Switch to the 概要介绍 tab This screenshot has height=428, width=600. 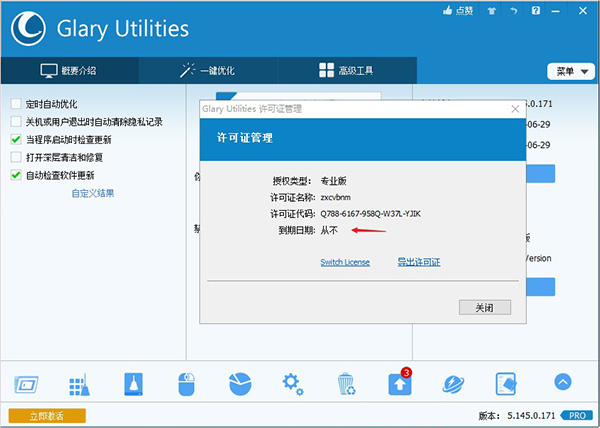(69, 71)
